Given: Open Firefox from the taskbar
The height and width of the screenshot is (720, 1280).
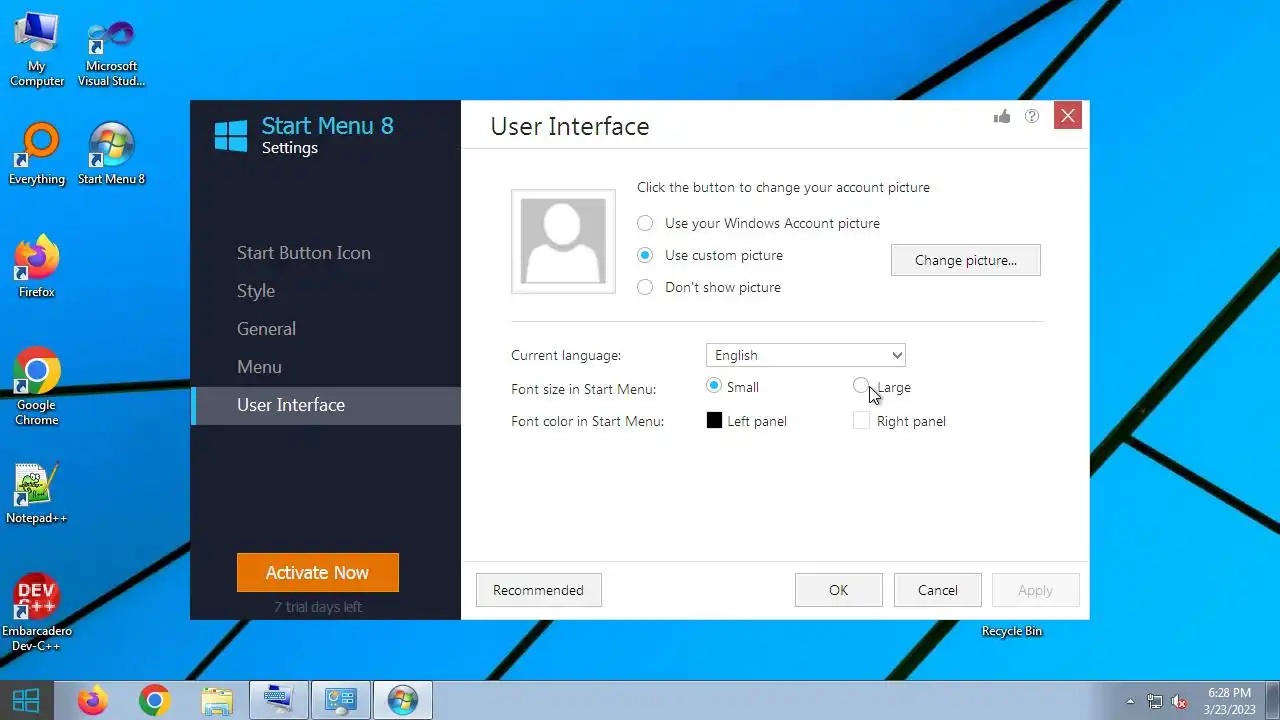Looking at the screenshot, I should [93, 700].
